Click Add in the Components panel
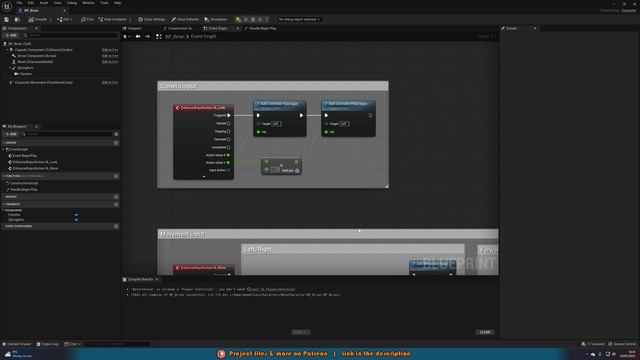Image resolution: width=640 pixels, height=360 pixels. [x=11, y=36]
